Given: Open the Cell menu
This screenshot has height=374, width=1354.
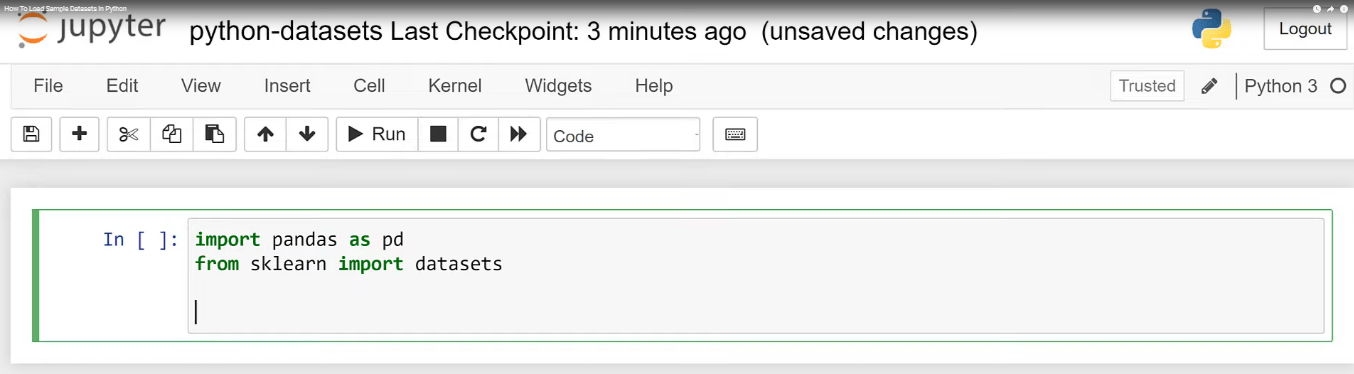Looking at the screenshot, I should [369, 86].
